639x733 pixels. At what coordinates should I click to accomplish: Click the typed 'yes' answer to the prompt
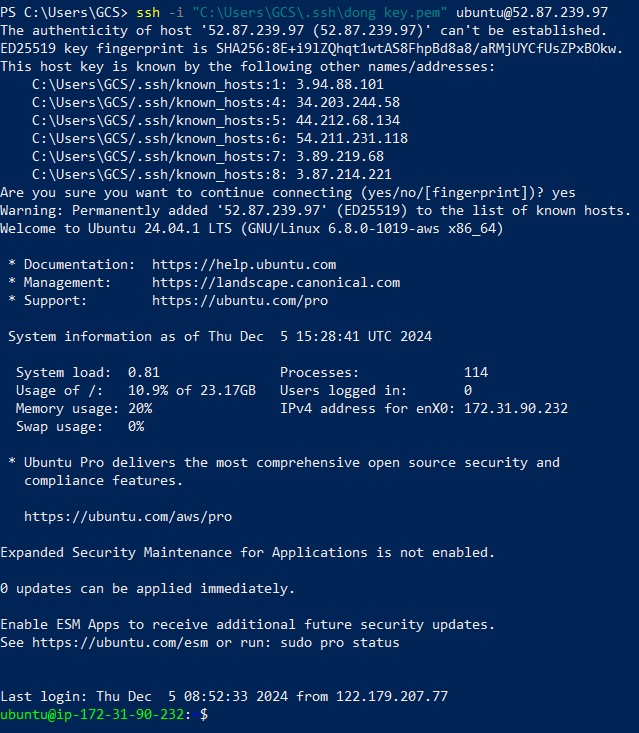pos(564,193)
